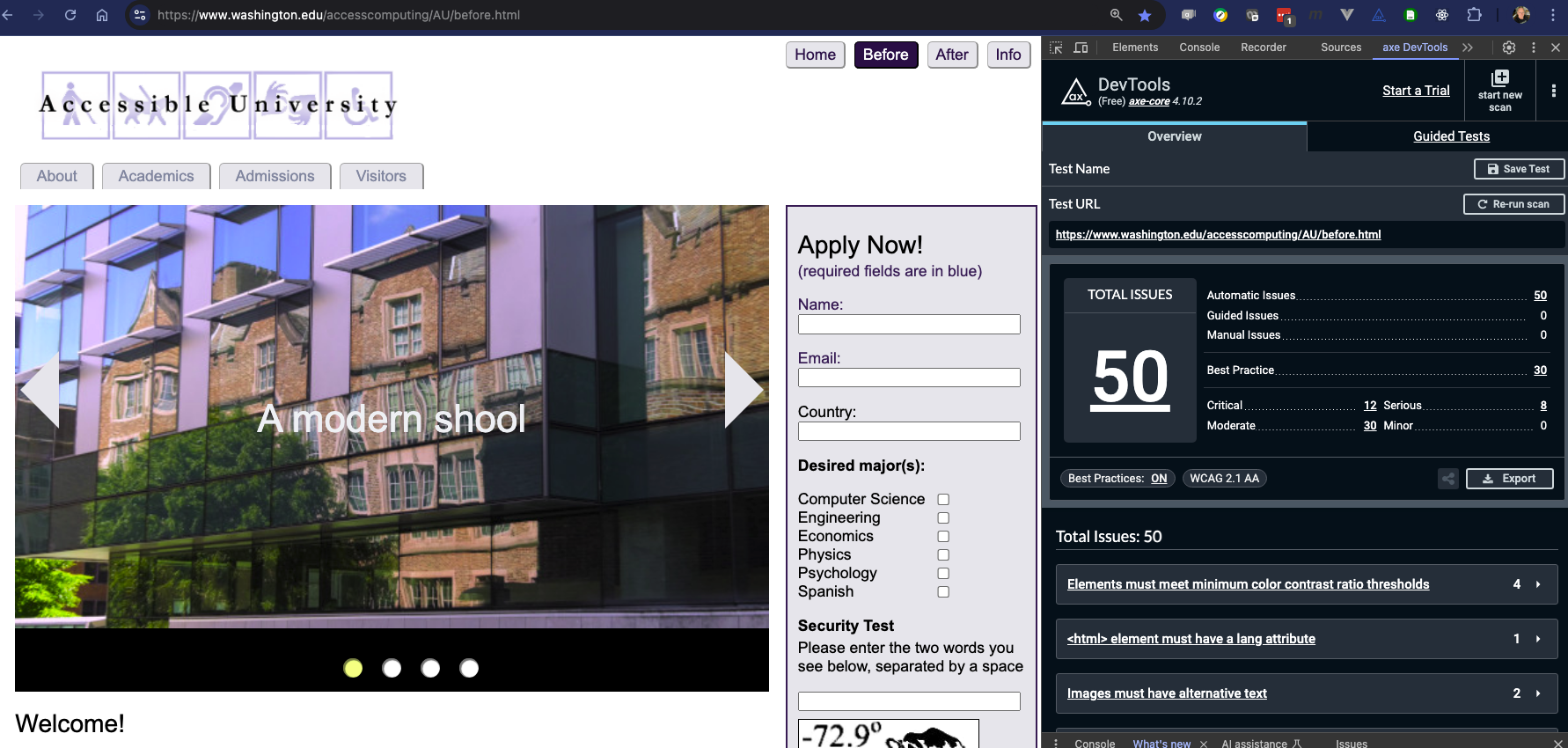Screen dimensions: 1568x748
Task: Click the share icon beside Export
Action: click(x=1448, y=479)
